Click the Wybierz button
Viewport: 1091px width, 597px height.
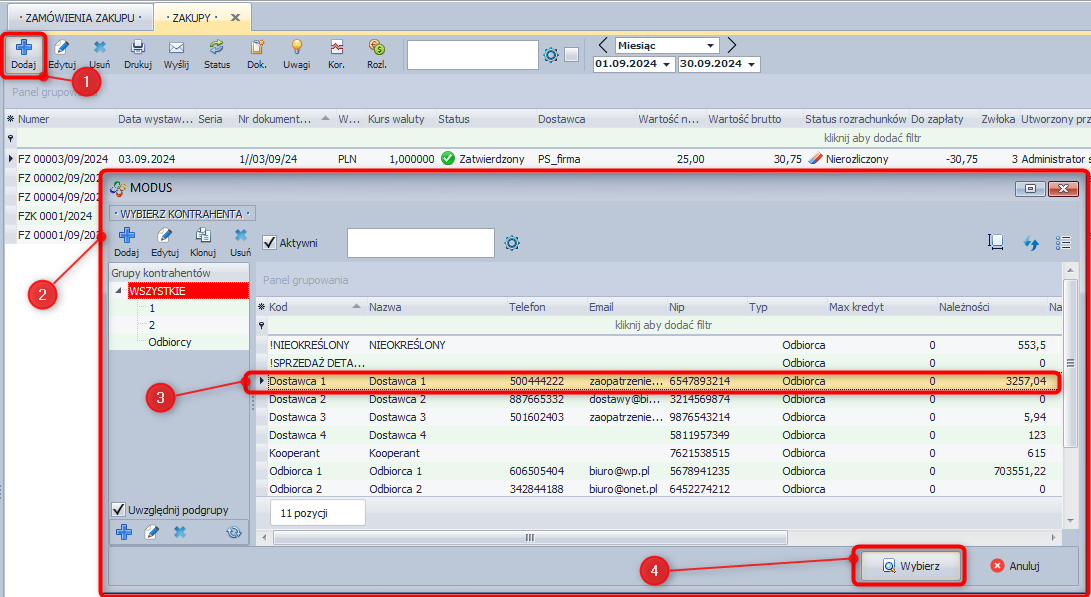click(909, 565)
